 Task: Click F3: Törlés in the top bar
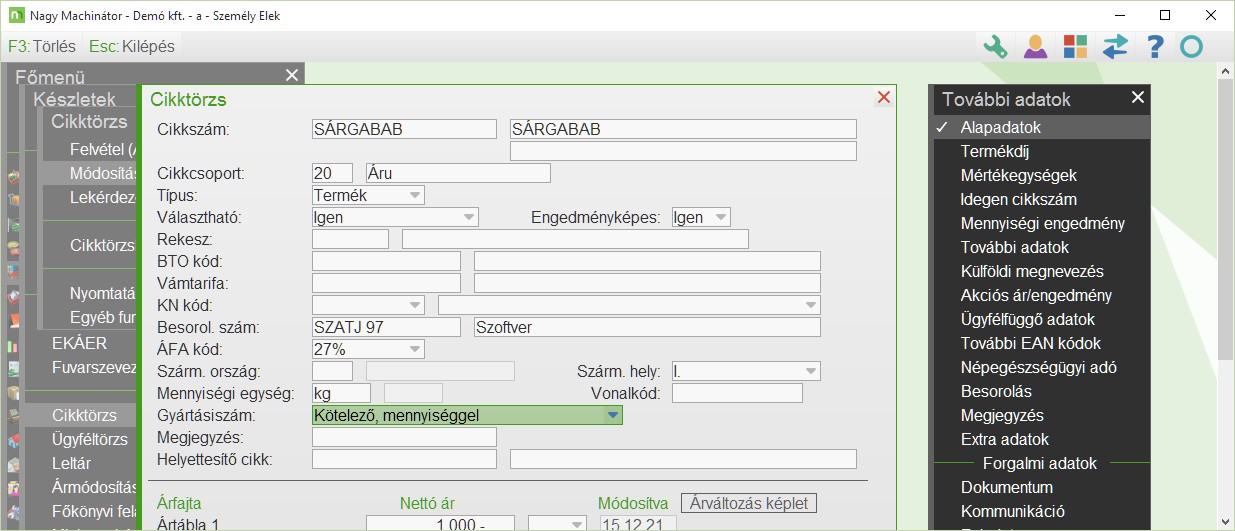click(x=42, y=46)
